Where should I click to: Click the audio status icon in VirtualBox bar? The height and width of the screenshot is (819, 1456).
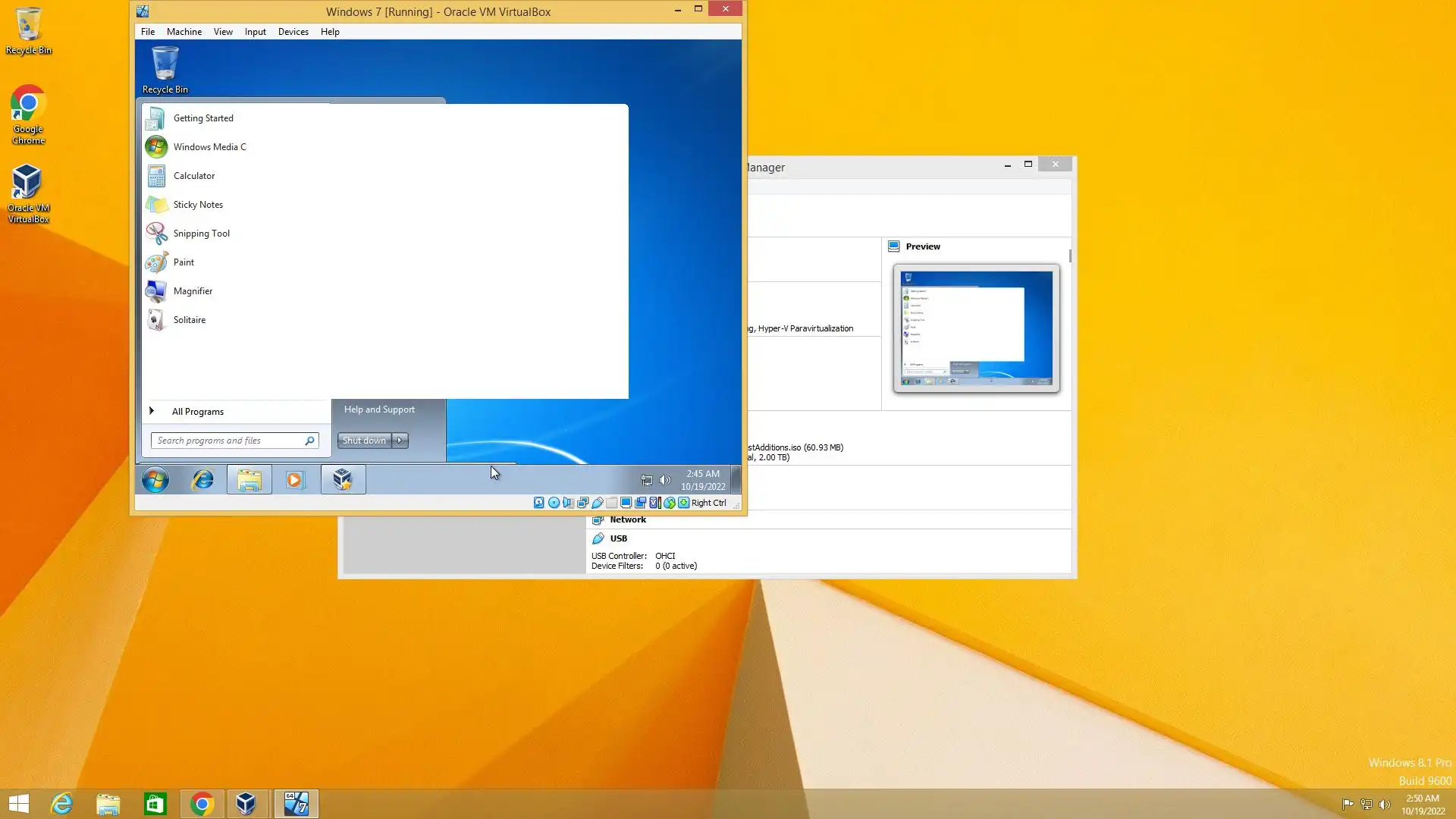click(568, 503)
